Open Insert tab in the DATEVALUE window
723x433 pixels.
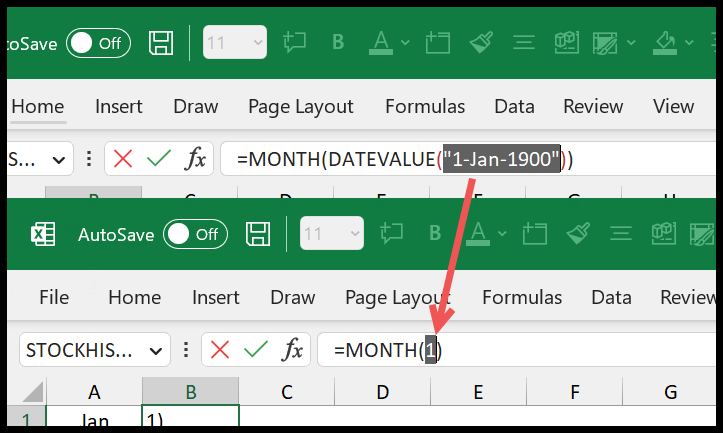(x=119, y=107)
